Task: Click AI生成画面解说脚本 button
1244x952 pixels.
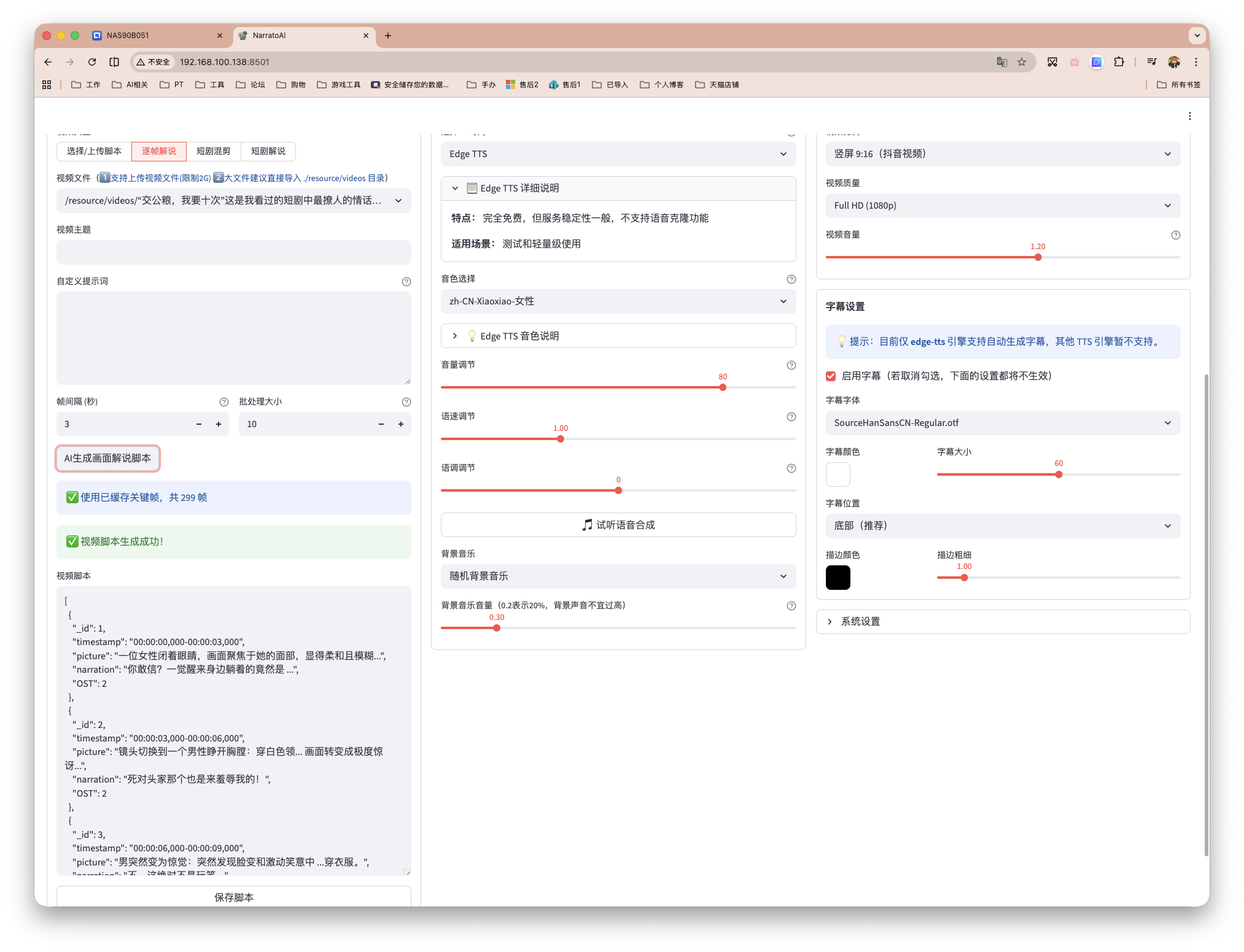Action: tap(107, 459)
